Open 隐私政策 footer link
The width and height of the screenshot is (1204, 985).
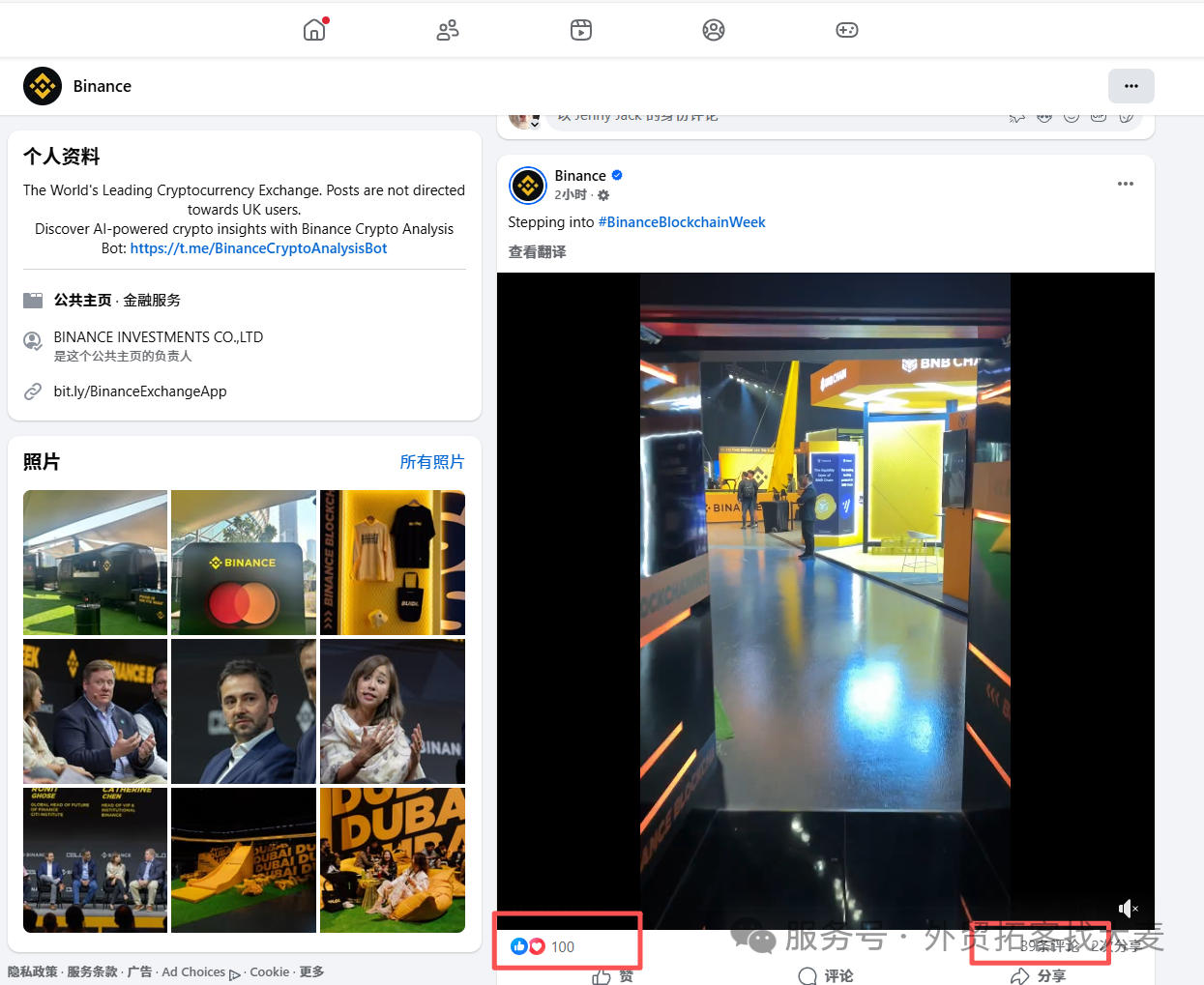pos(32,972)
